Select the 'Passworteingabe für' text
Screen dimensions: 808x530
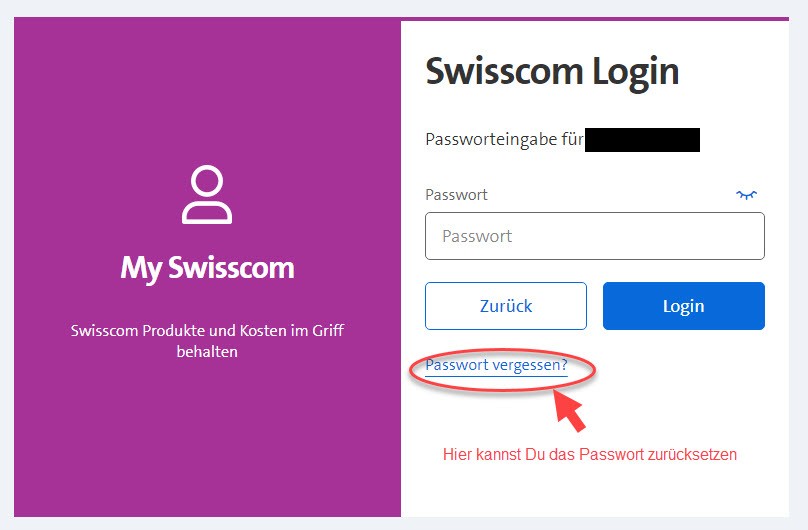click(x=504, y=140)
